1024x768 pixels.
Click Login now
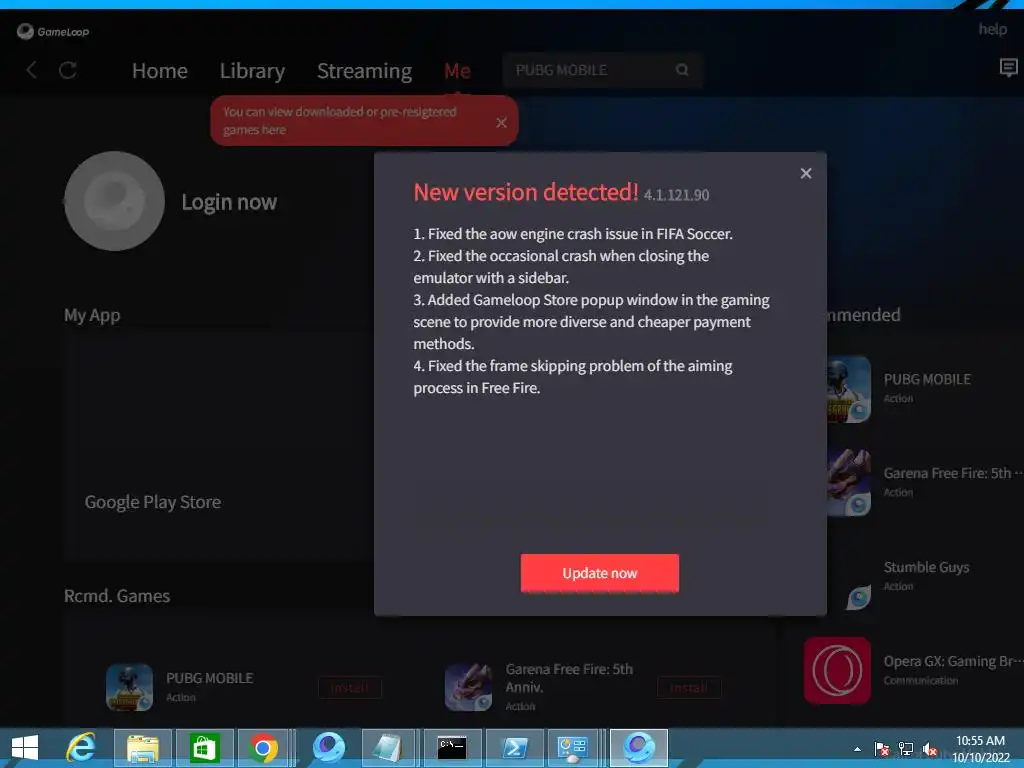tap(229, 202)
